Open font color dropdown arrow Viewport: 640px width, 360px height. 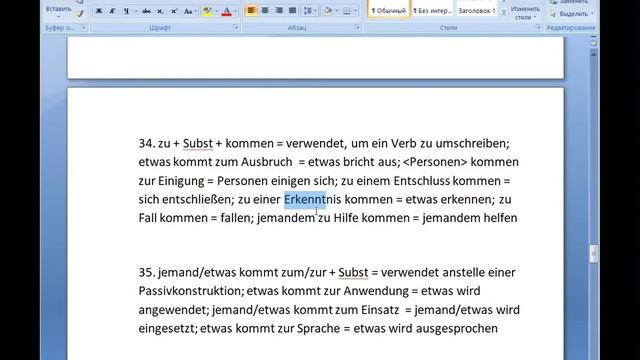236,11
